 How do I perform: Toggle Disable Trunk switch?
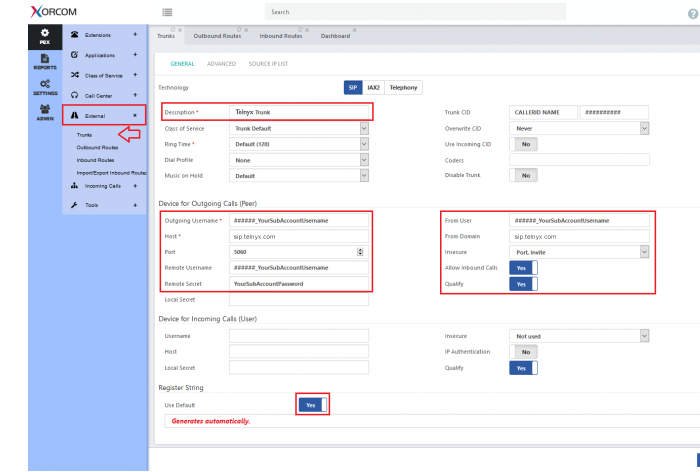pos(523,175)
